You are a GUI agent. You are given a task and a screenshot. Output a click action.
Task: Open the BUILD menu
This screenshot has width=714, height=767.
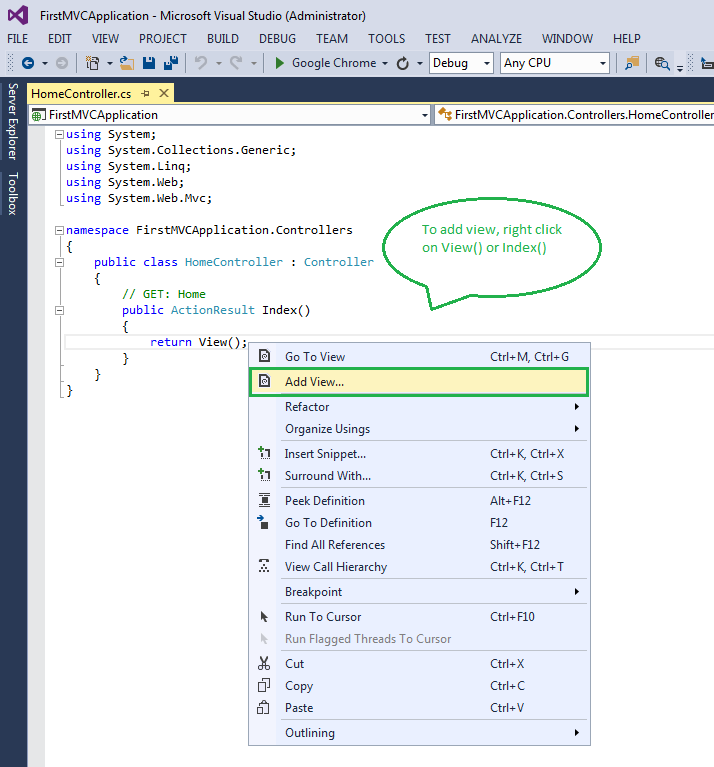click(x=223, y=39)
